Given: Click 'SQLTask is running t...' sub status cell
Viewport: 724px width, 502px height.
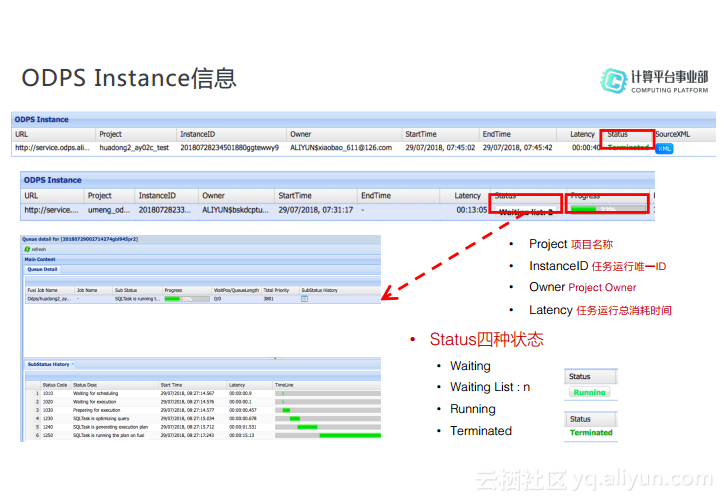Looking at the screenshot, I should (x=137, y=299).
